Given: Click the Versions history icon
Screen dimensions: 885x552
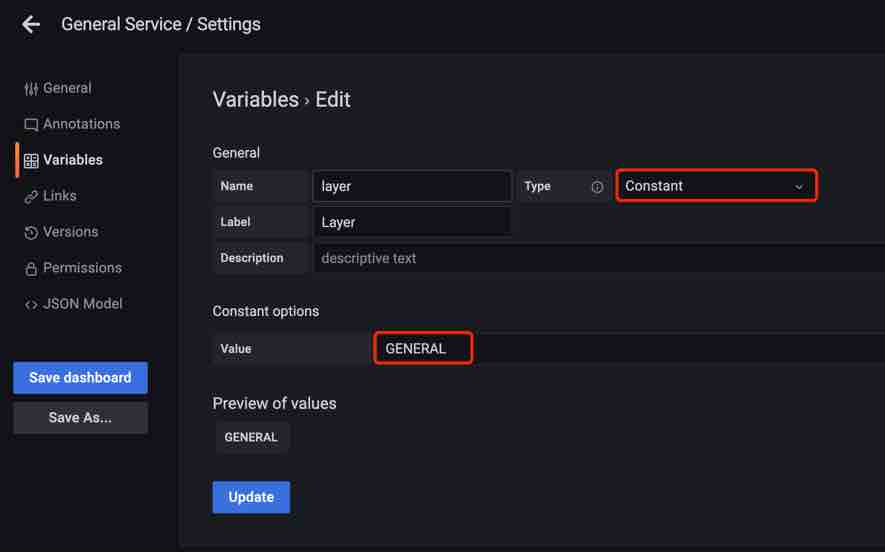Looking at the screenshot, I should (31, 233).
